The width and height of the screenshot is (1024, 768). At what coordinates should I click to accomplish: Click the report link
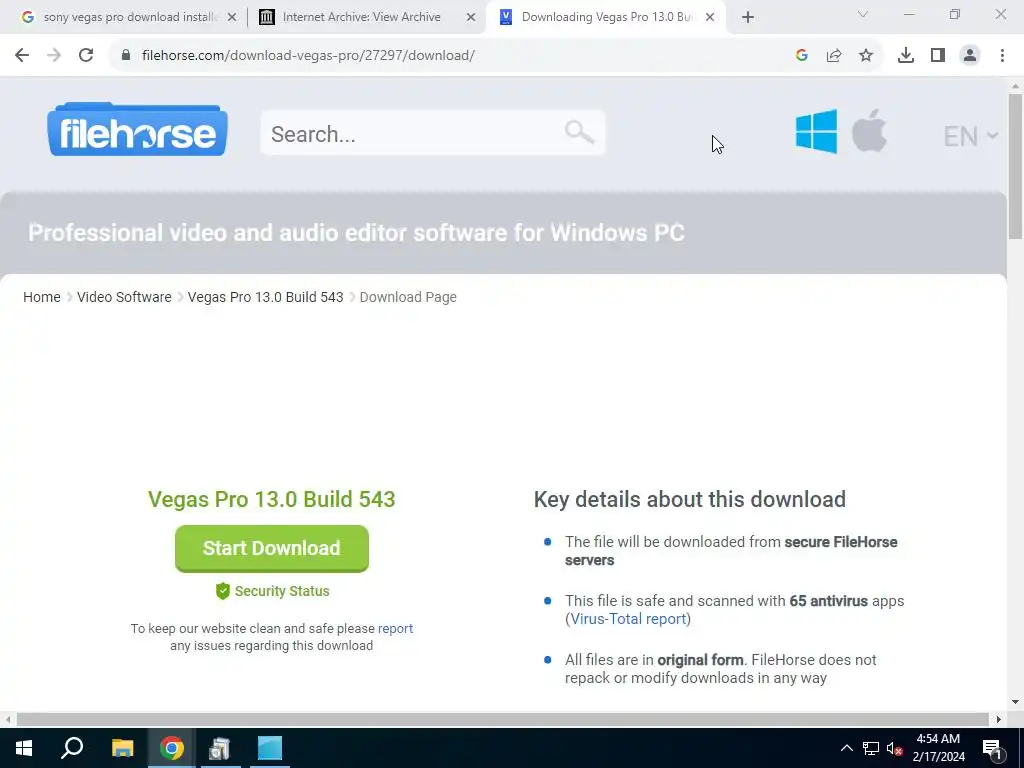(395, 628)
